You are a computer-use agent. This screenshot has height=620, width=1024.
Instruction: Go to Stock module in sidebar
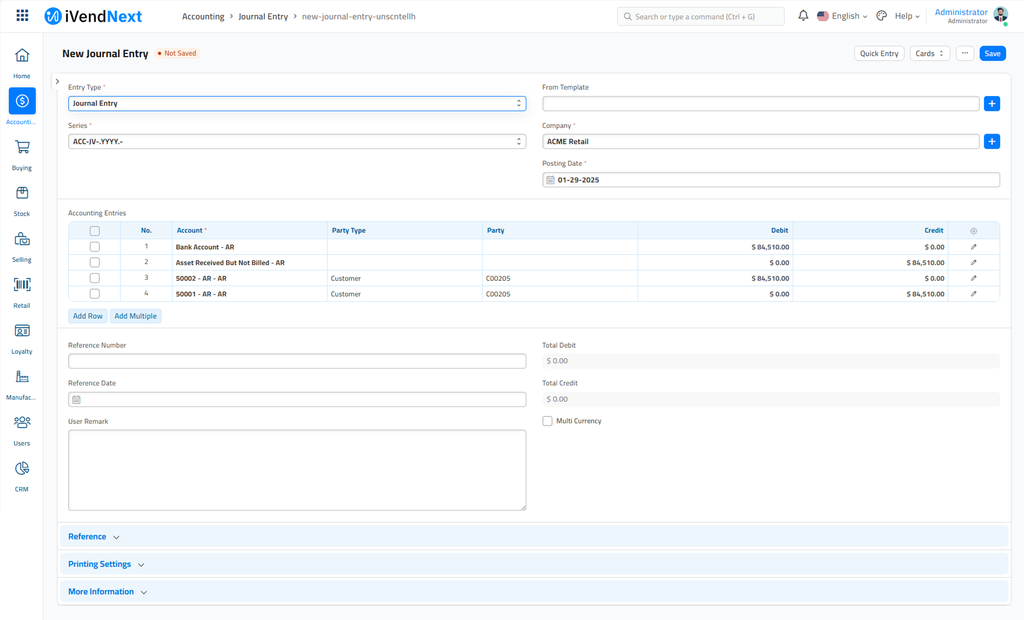tap(22, 194)
